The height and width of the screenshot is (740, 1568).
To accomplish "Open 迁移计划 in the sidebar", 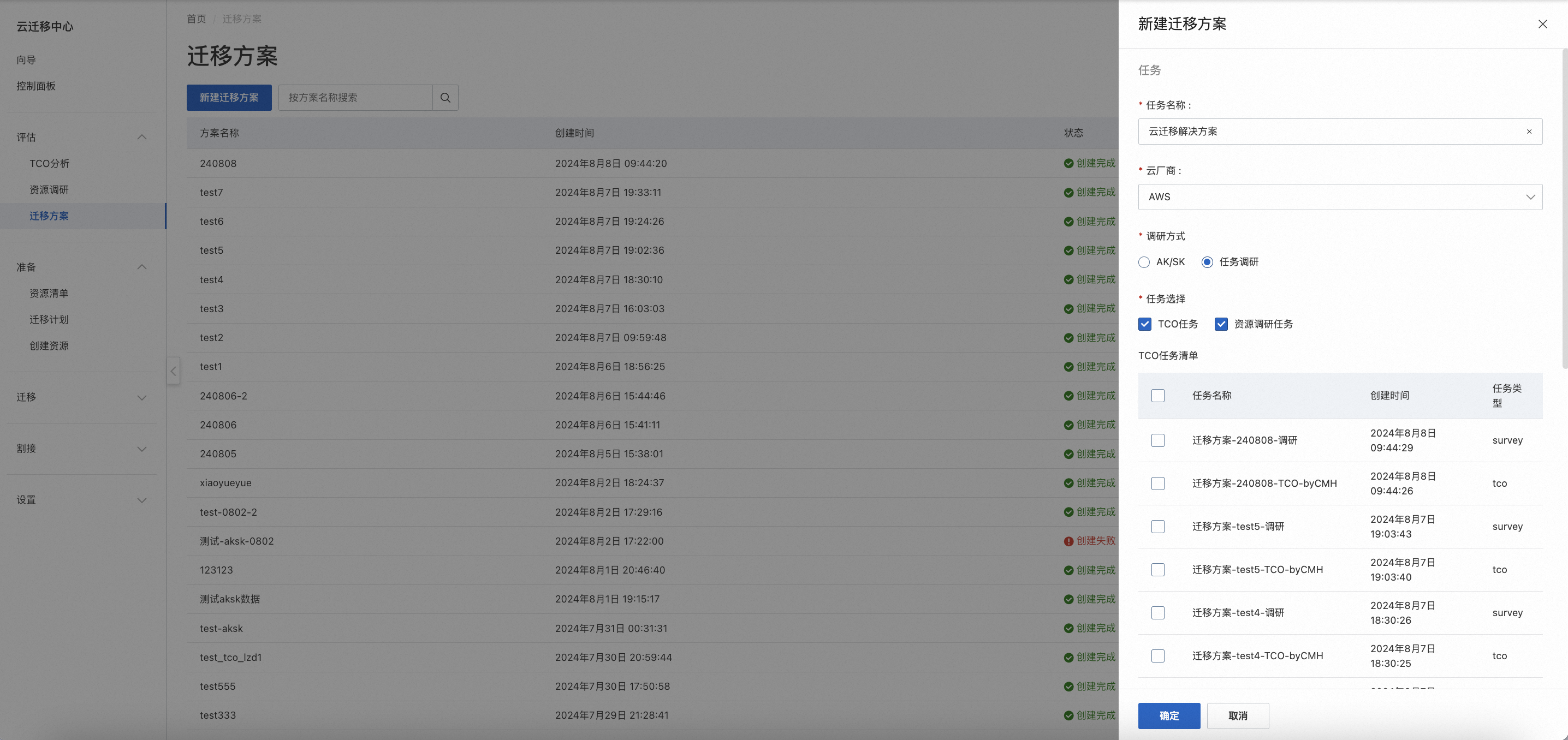I will (x=49, y=319).
